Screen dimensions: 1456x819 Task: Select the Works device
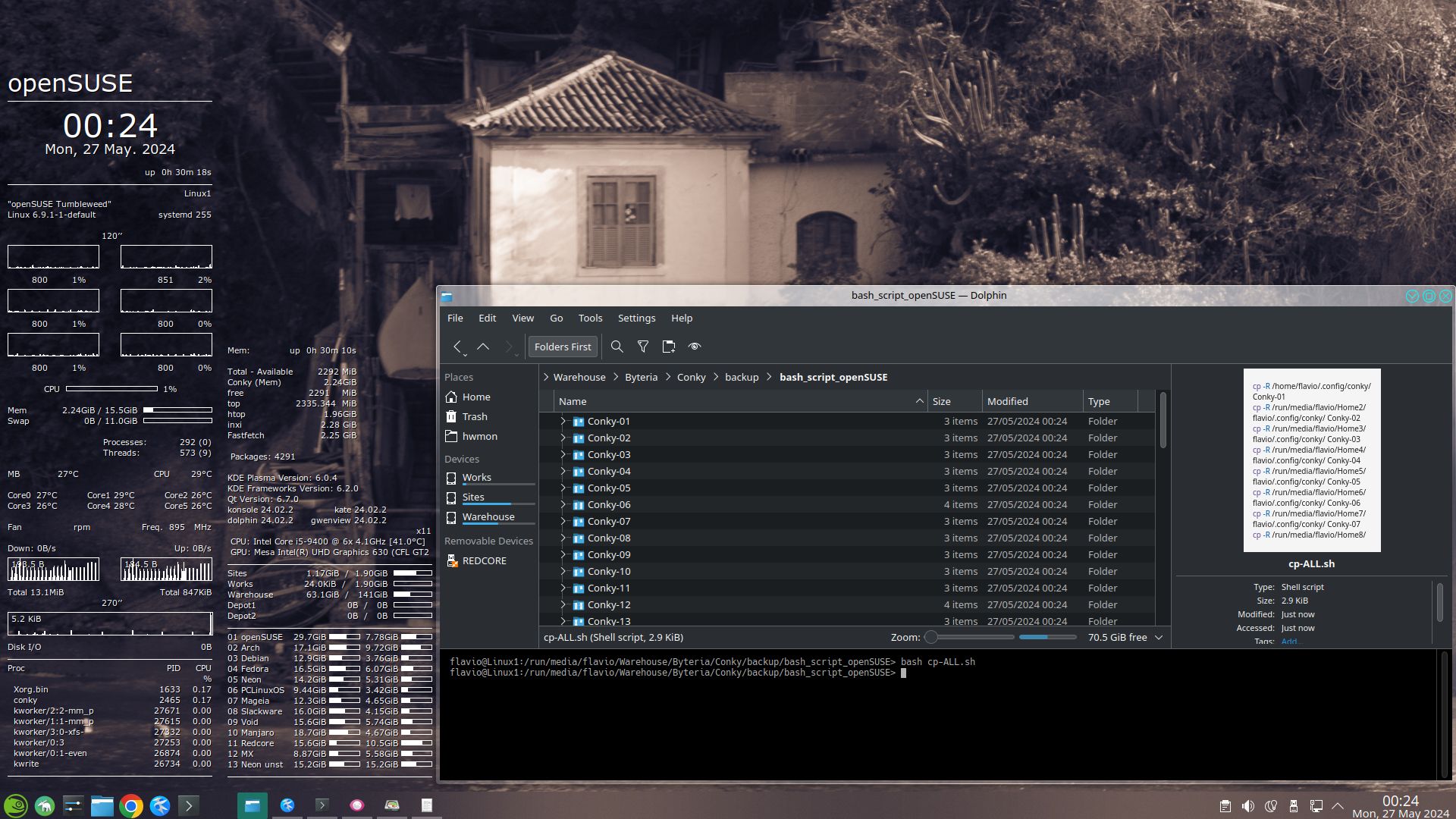[x=489, y=478]
